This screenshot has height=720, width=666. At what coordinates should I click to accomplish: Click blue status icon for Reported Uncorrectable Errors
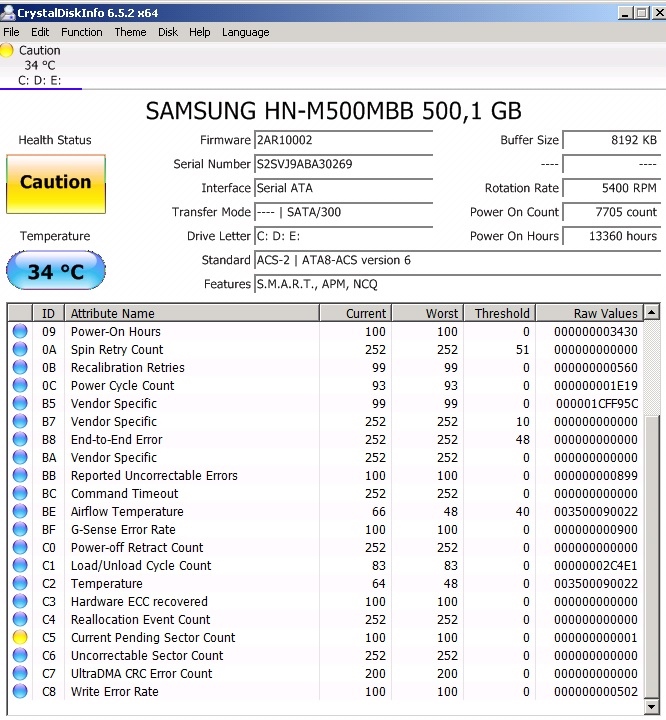pyautogui.click(x=20, y=475)
